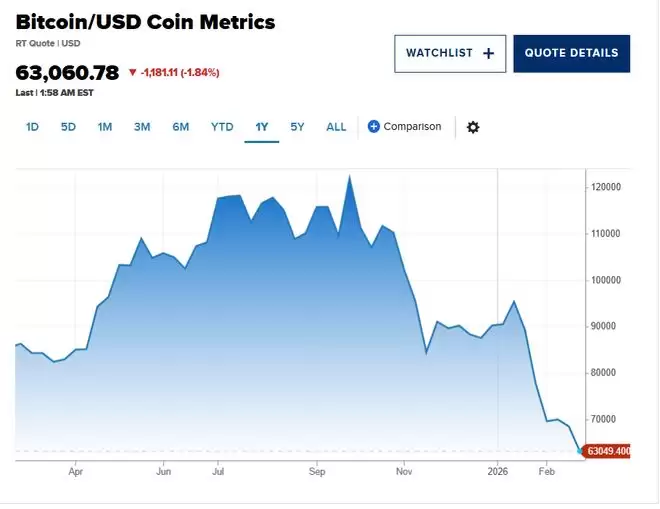Click the Jul label on time axis
Screen dimensions: 660x509
pos(217,469)
